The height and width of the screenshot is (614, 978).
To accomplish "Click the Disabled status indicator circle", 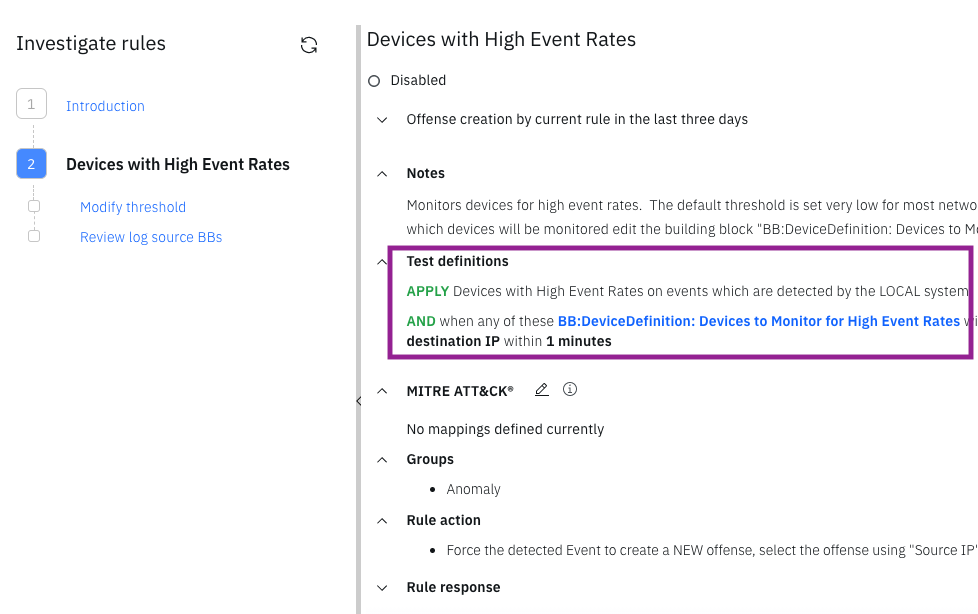I will (x=374, y=81).
